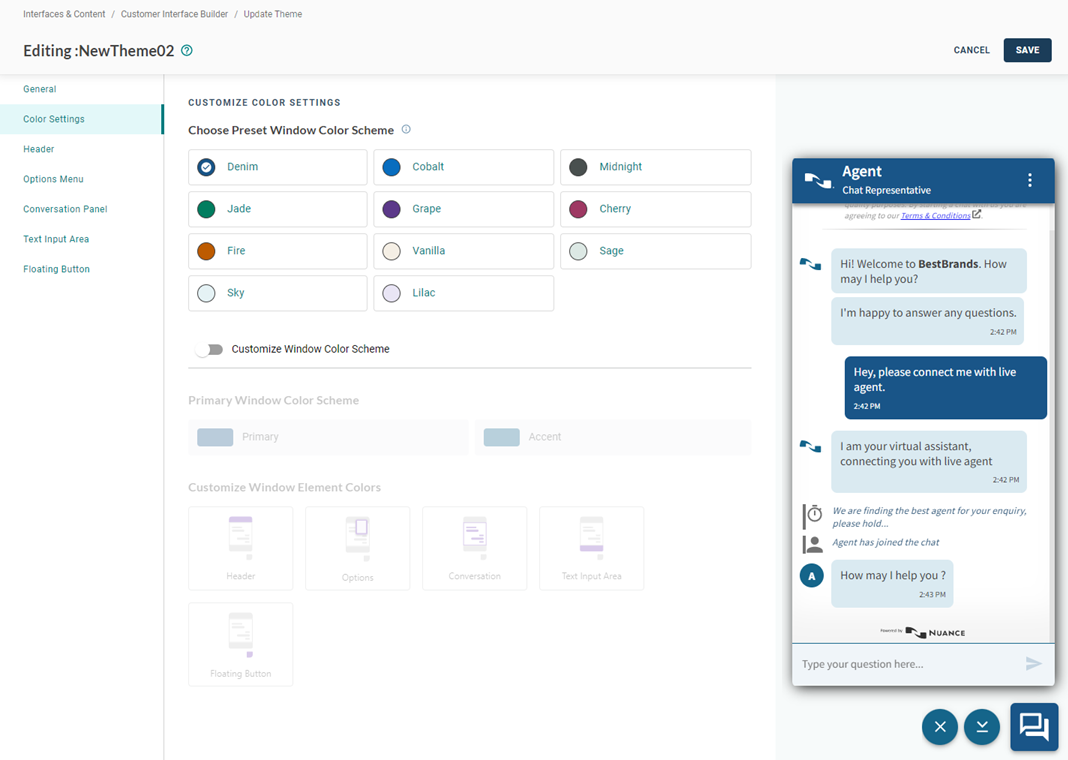Open the Options Menu section
This screenshot has width=1068, height=760.
53,179
